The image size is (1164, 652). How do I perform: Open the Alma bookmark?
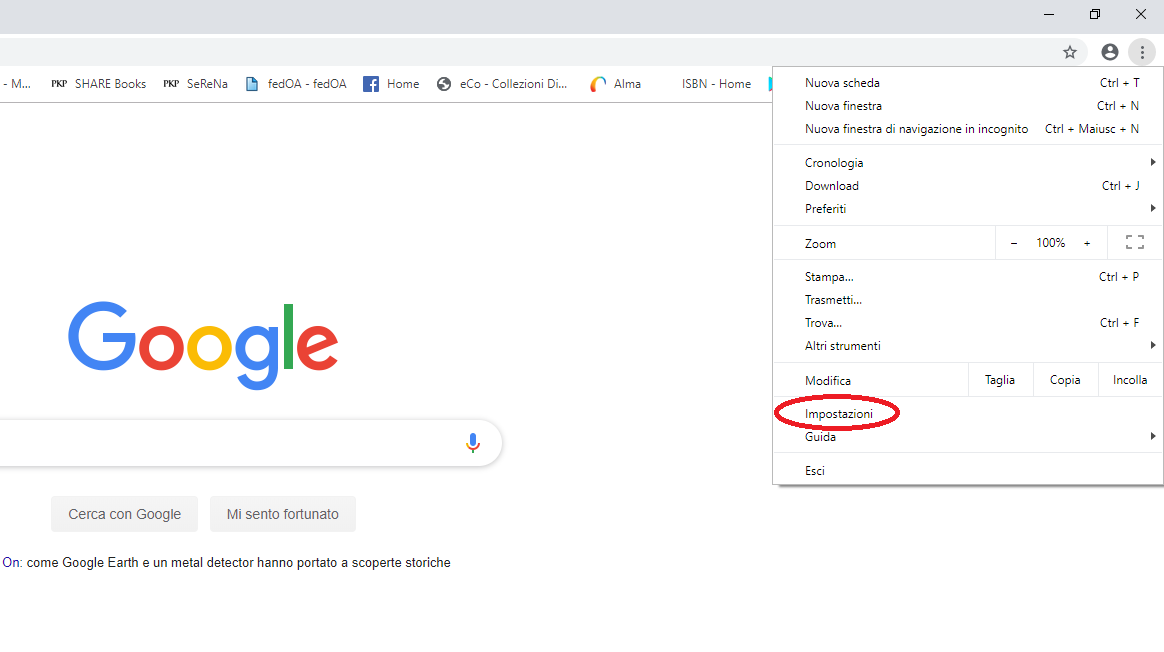click(x=615, y=84)
